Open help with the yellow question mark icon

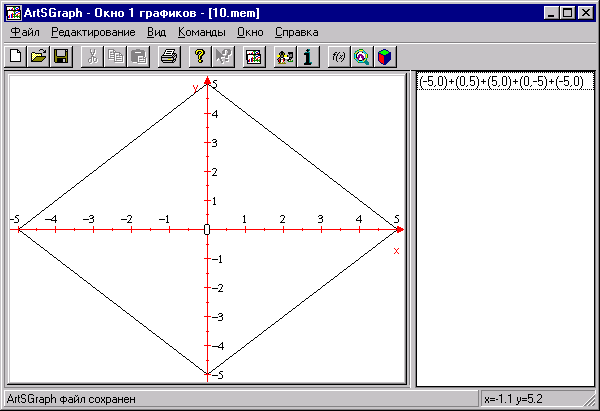click(x=199, y=57)
